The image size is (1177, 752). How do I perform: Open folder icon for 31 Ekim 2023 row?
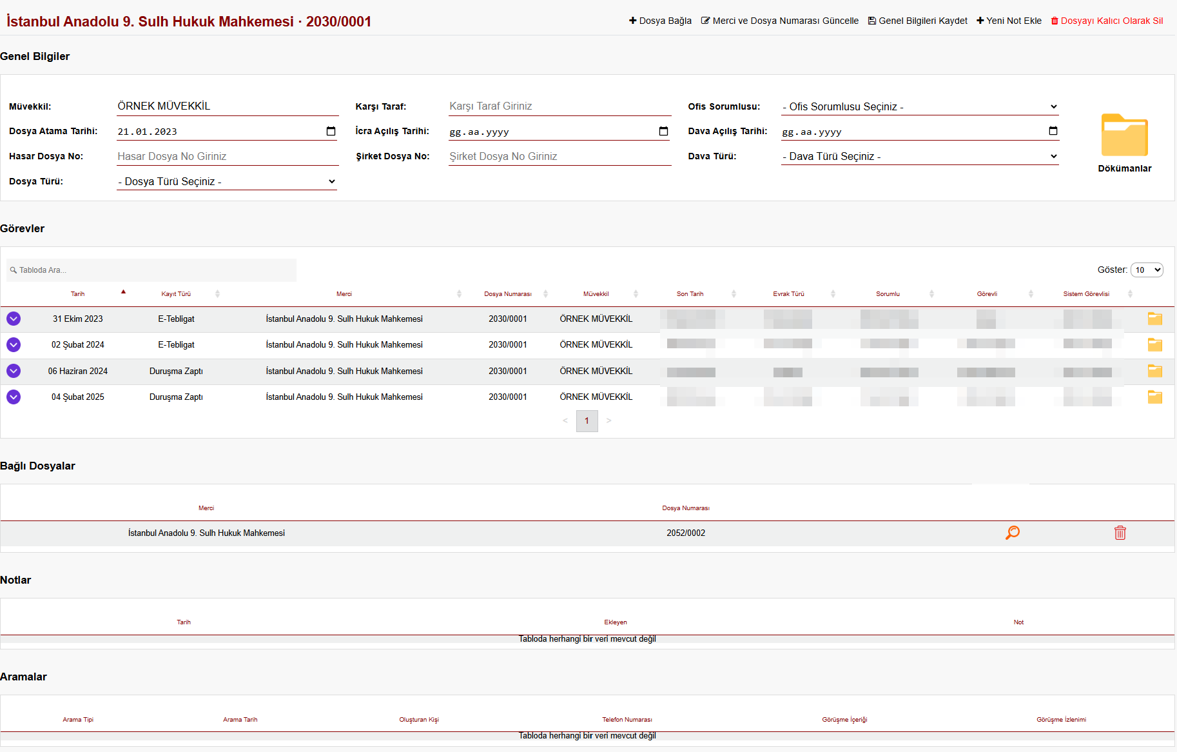point(1154,319)
